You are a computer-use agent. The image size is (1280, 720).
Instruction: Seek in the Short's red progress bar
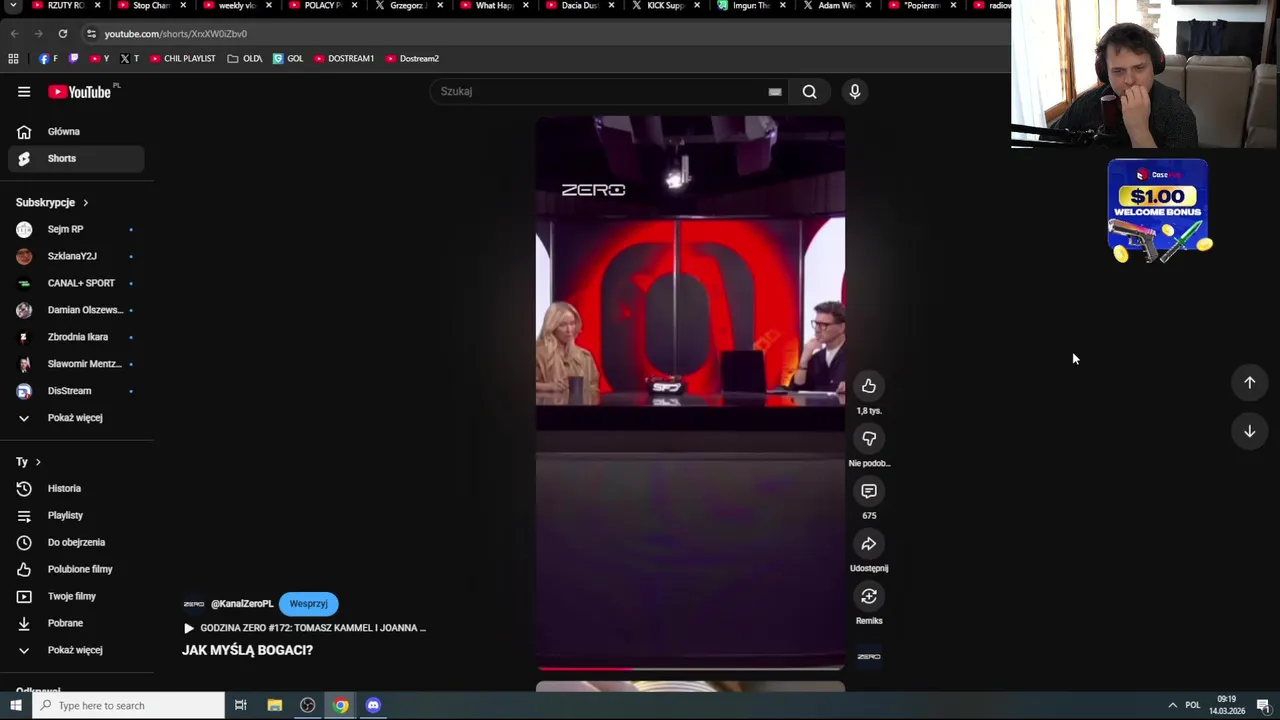click(690, 668)
